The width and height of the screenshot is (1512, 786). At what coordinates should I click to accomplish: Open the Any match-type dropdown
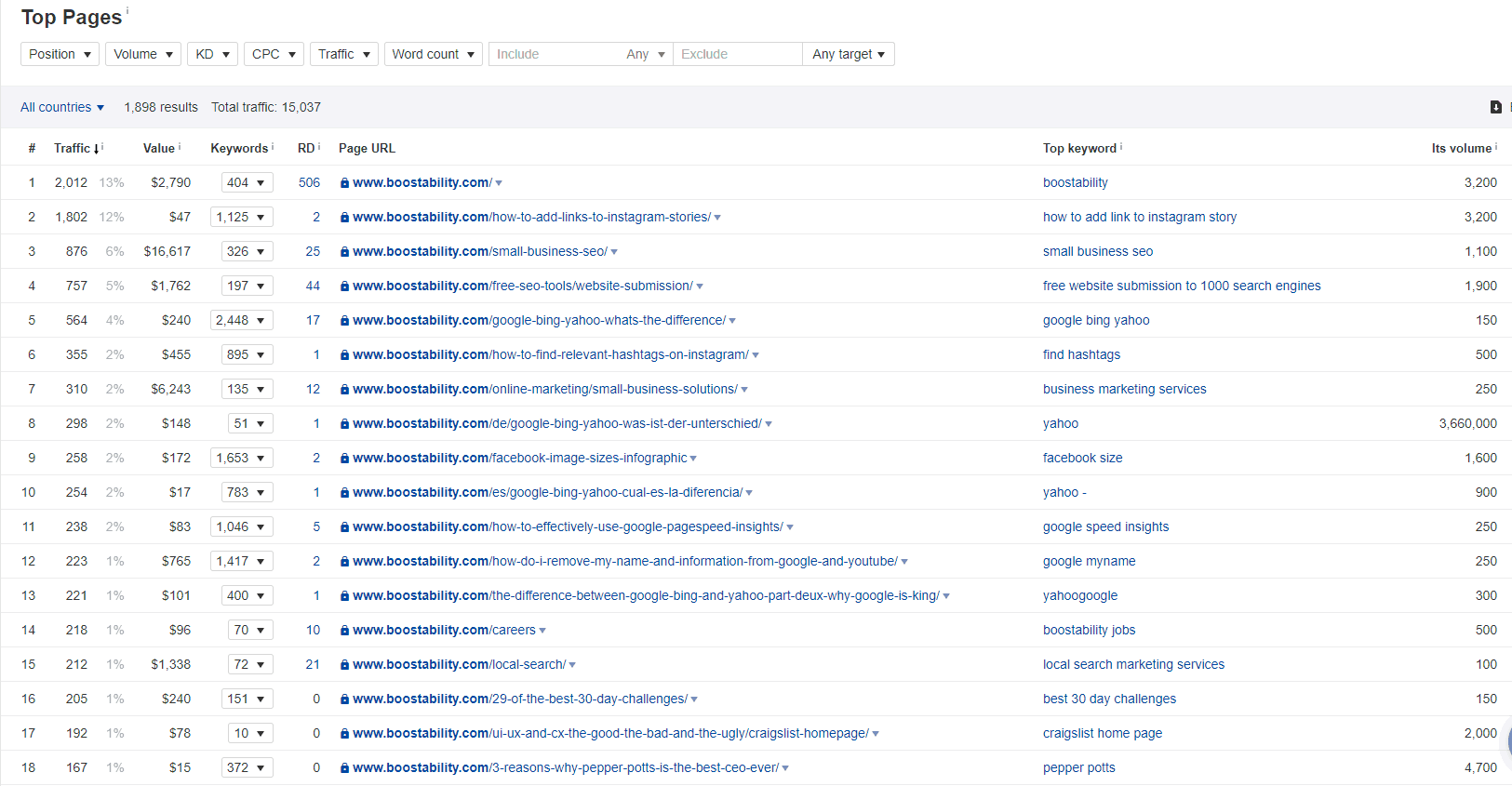[646, 54]
